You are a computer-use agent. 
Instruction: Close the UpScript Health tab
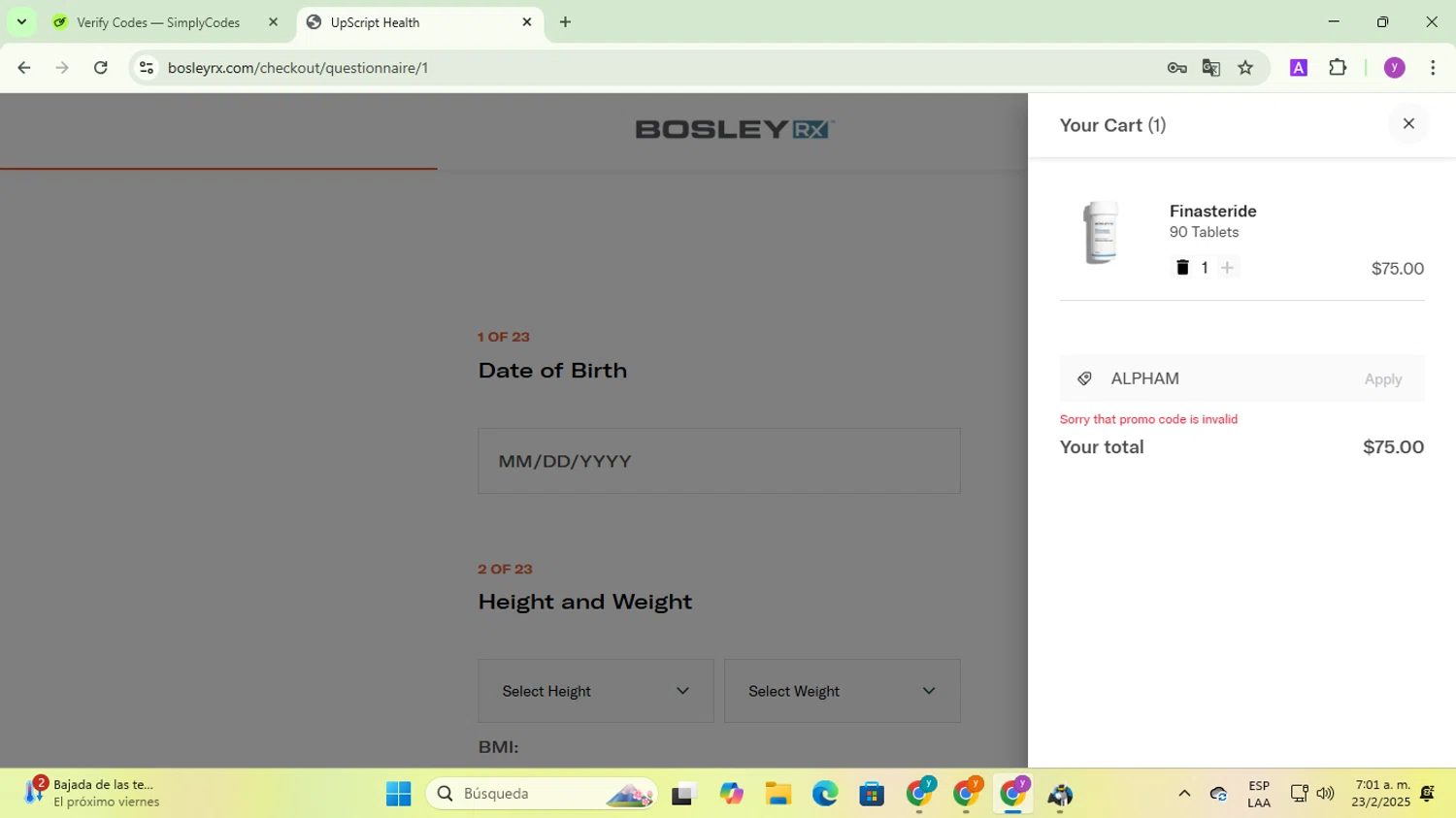[527, 22]
